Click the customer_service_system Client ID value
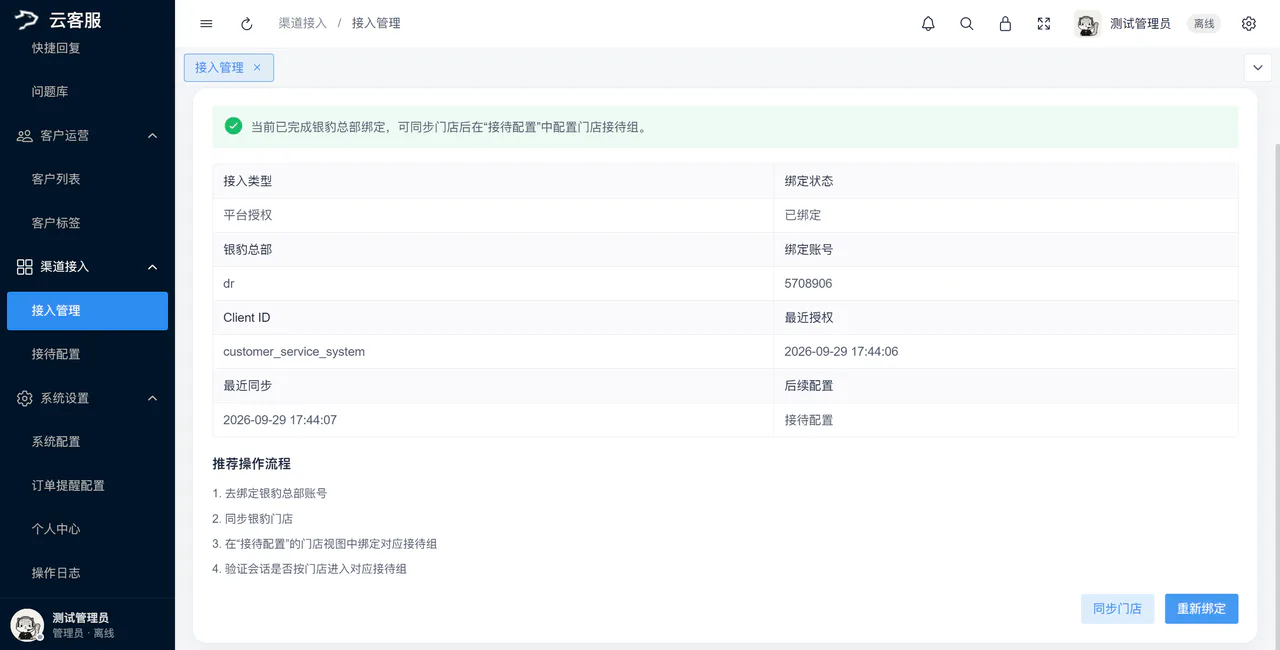Screen dimensions: 1280x650 click(294, 352)
